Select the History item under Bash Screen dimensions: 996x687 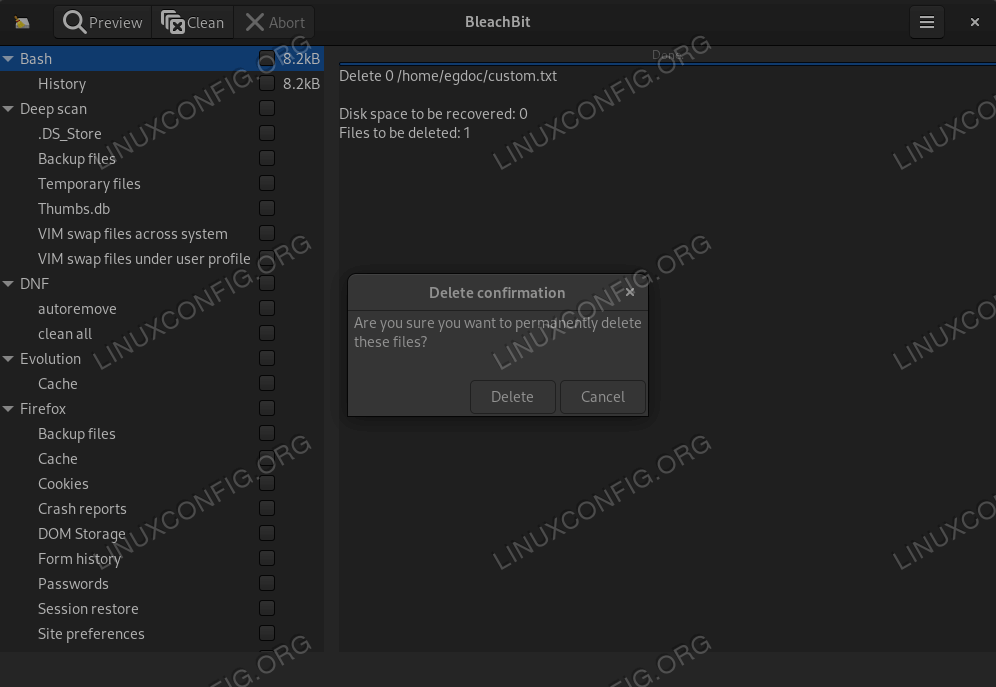[x=162, y=84]
